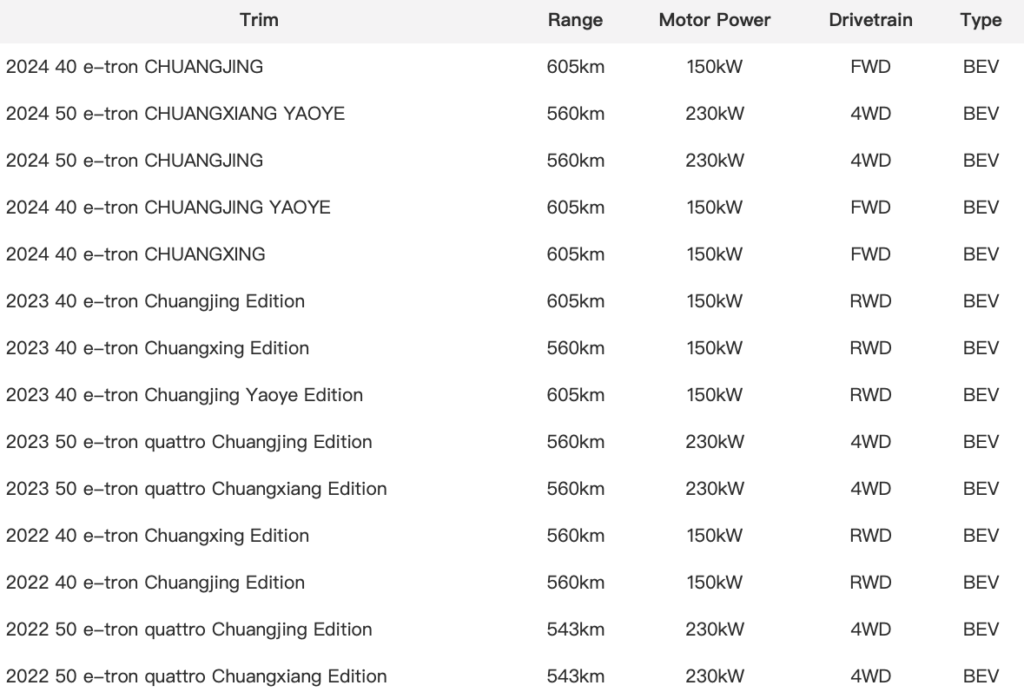Click the Drivetrain column header
Screen dimensions: 1024x692
(x=870, y=20)
